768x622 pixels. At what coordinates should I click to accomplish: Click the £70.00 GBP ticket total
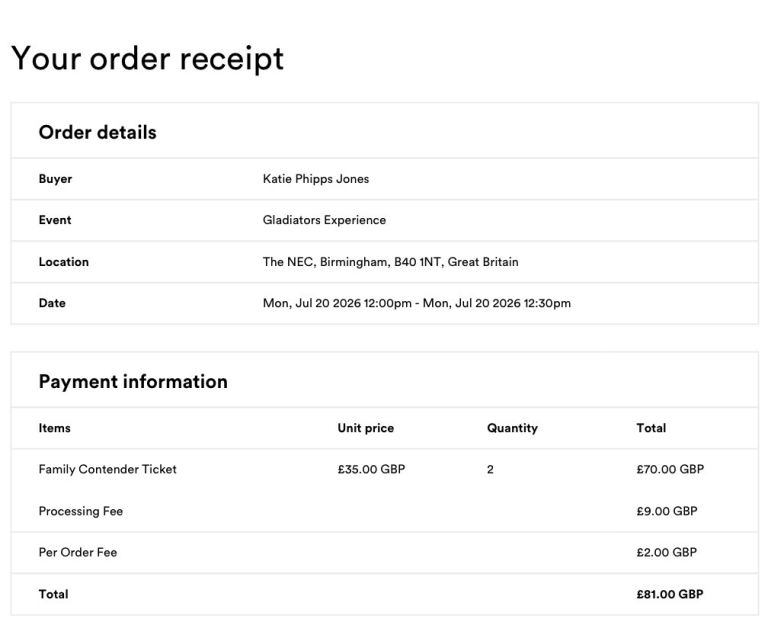click(x=669, y=469)
